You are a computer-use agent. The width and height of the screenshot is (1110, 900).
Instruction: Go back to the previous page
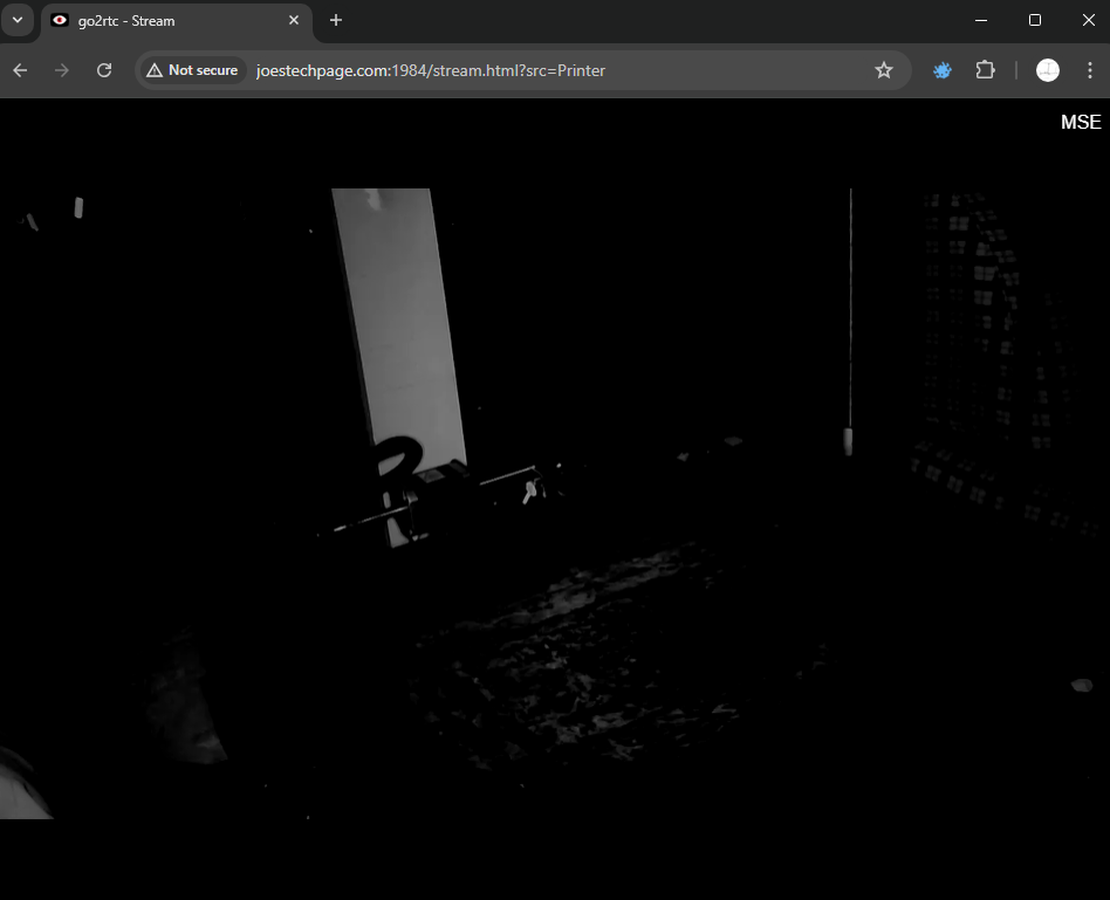tap(20, 70)
